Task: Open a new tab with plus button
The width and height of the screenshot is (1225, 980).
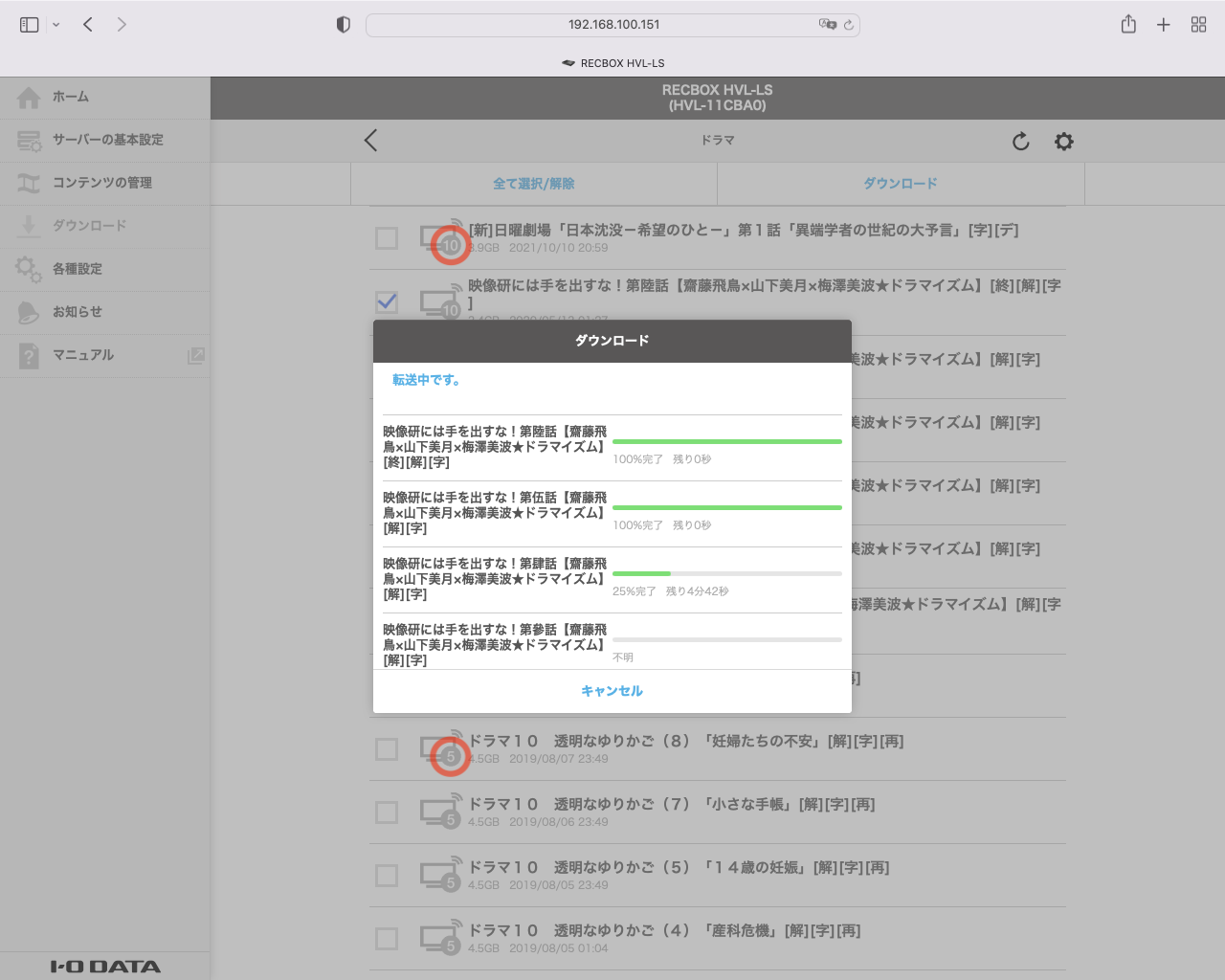Action: tap(1164, 25)
